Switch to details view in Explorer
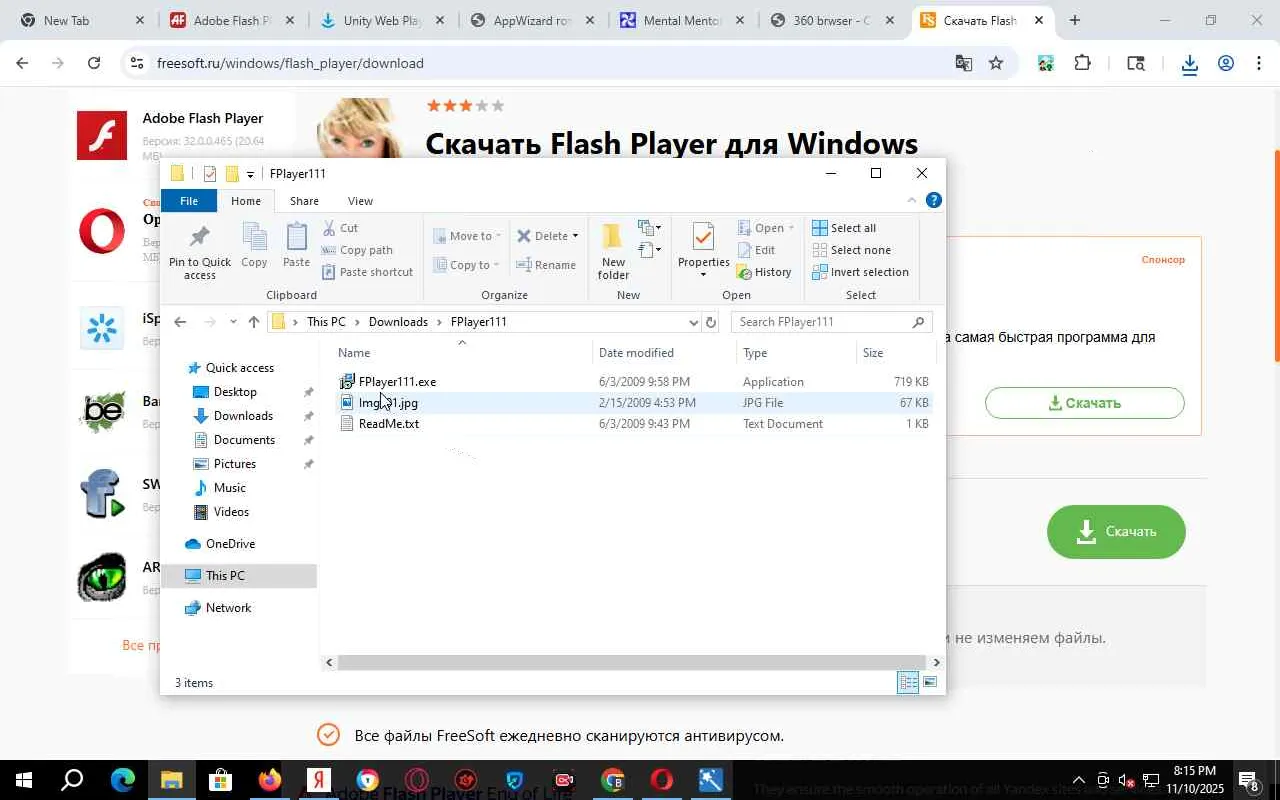 [908, 683]
